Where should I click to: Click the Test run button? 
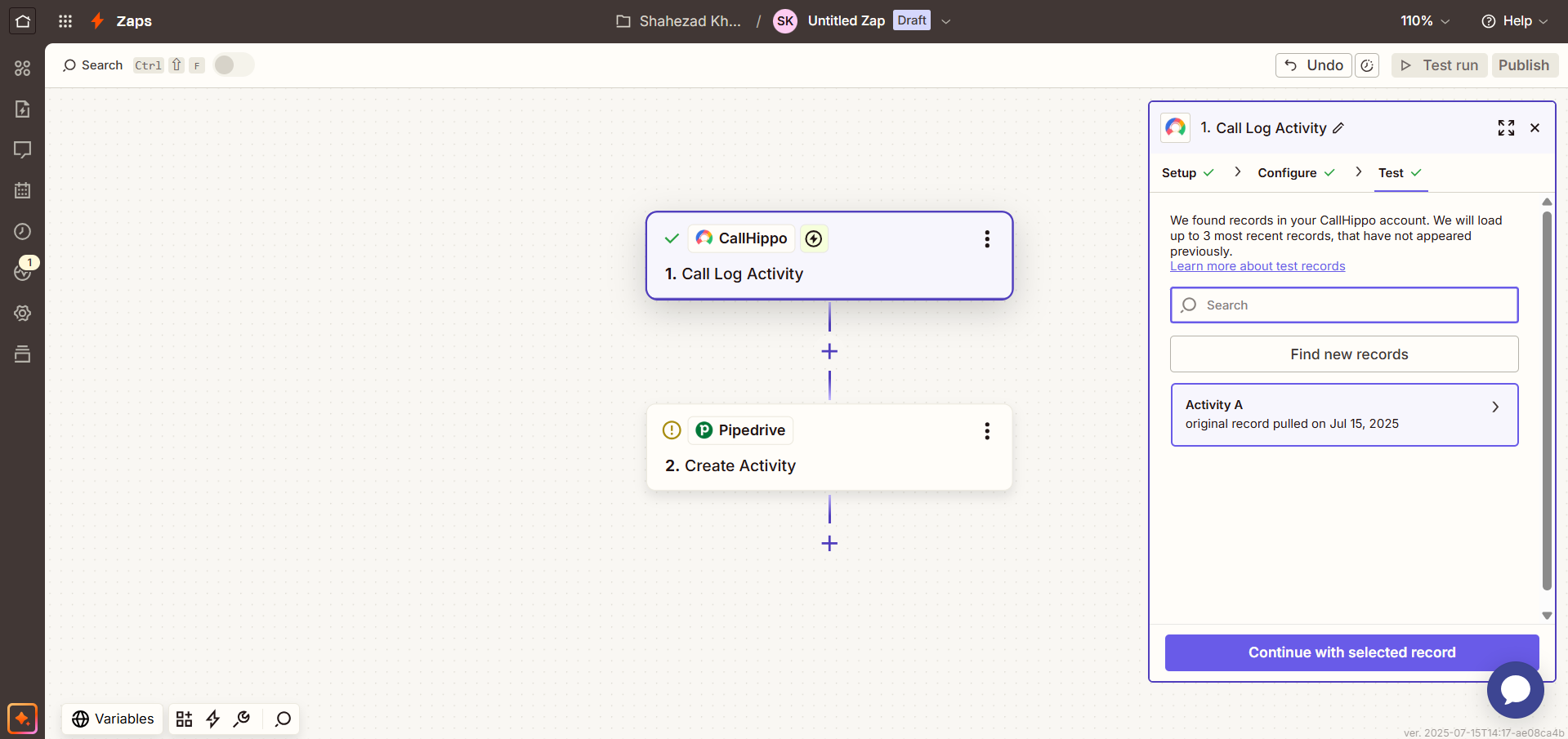(x=1439, y=65)
